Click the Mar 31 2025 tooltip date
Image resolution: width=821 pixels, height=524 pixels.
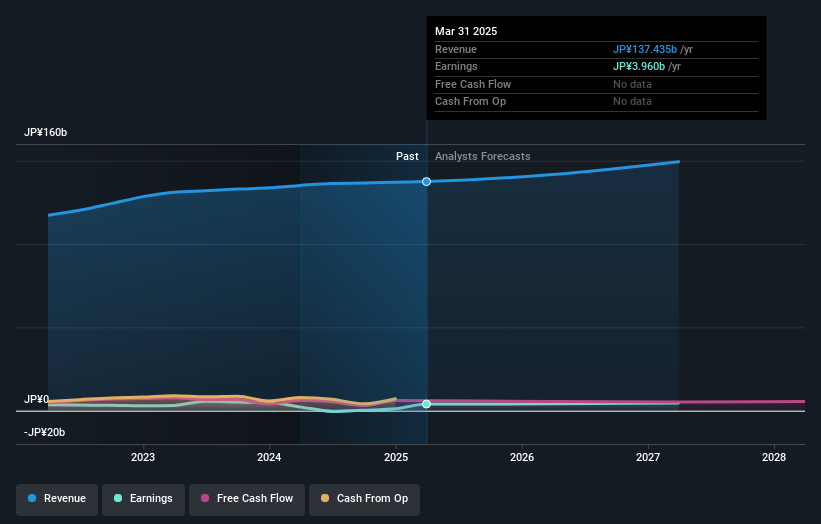(466, 31)
